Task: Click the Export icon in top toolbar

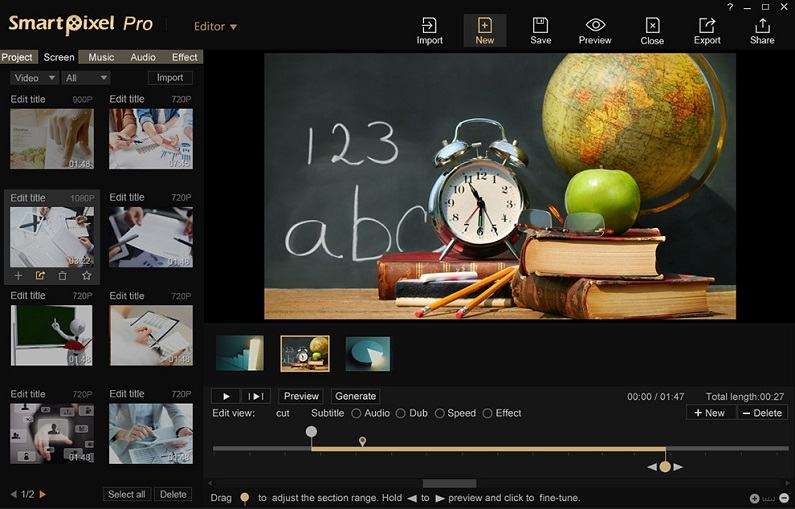Action: click(707, 26)
